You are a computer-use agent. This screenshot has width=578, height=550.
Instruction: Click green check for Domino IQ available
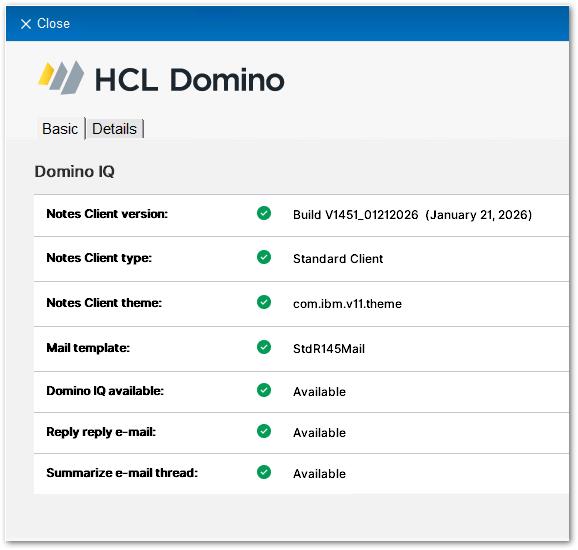264,390
